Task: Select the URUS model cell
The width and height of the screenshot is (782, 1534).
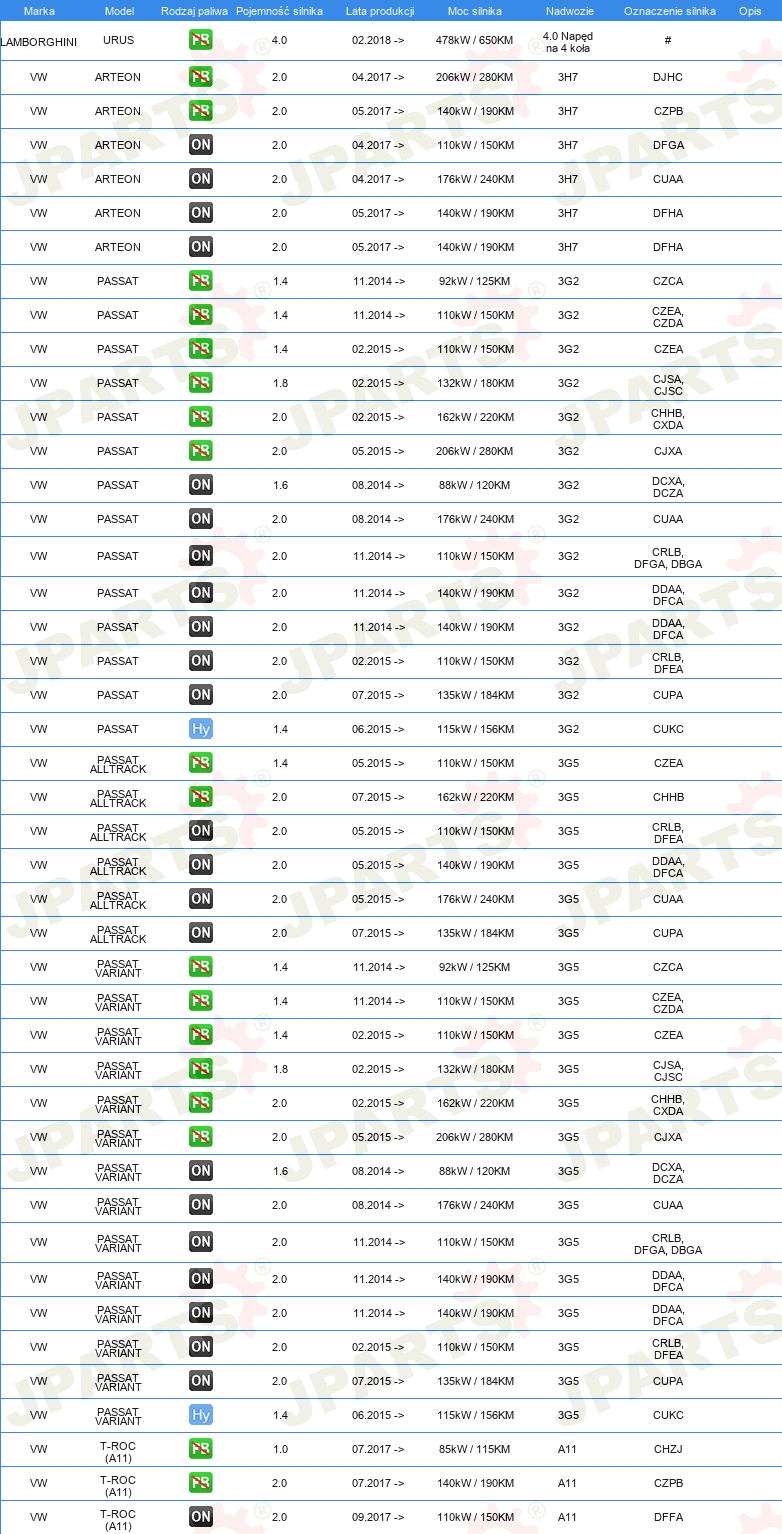Action: (x=118, y=41)
